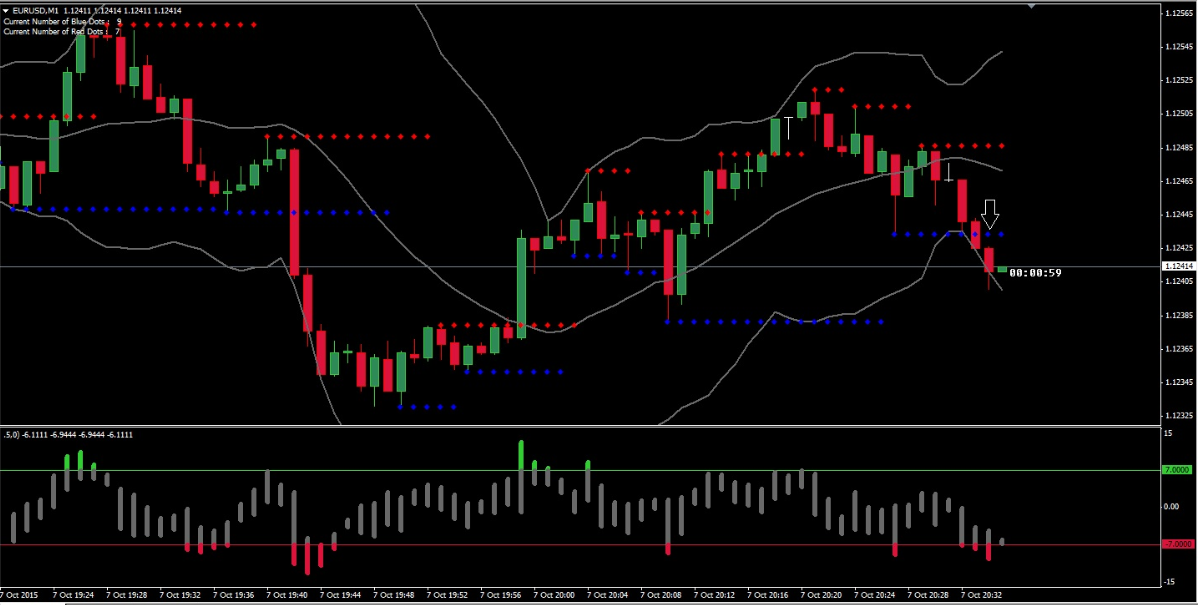Click the oscillator scale label 15
1198x605 pixels.
[x=1168, y=434]
